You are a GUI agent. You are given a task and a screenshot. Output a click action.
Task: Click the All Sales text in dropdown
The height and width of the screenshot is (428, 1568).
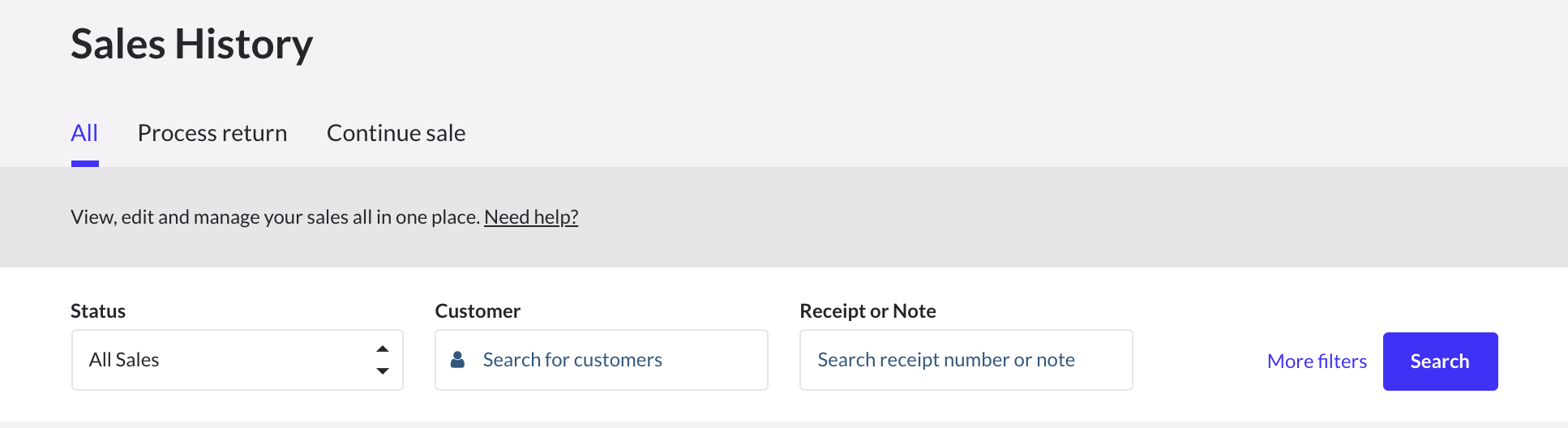[124, 360]
